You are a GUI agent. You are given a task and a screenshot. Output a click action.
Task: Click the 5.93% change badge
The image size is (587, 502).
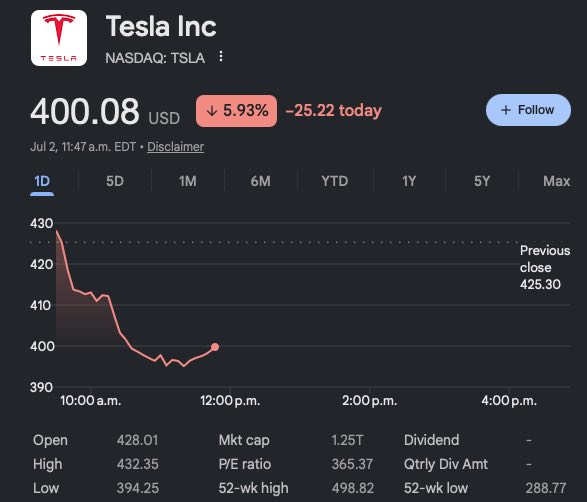coord(237,111)
